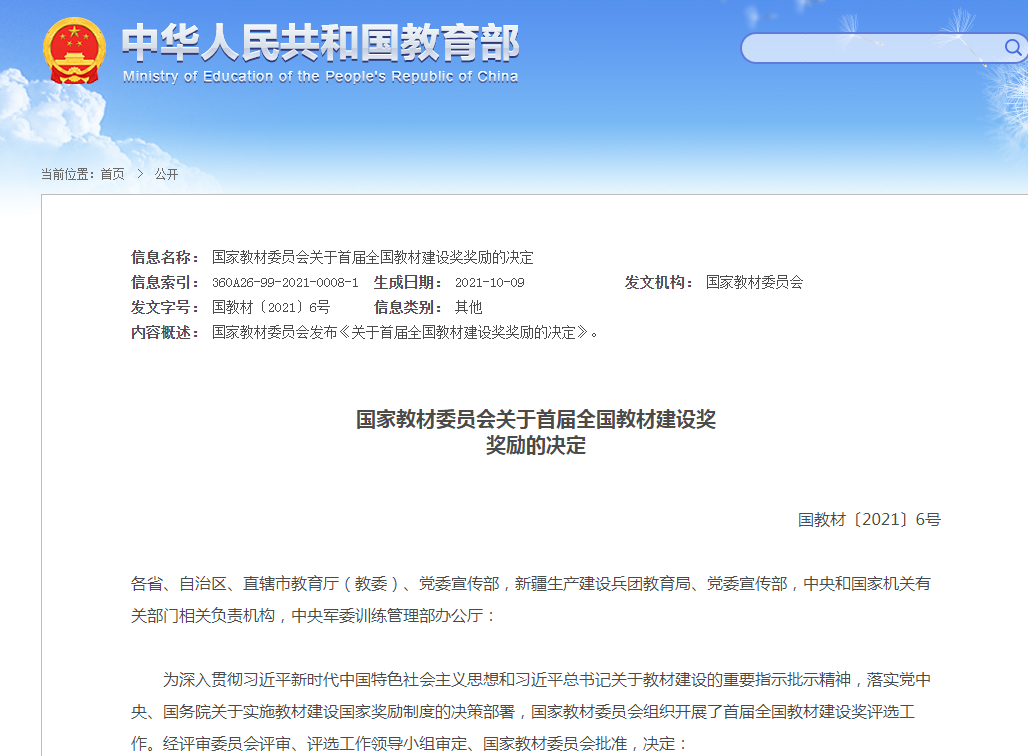1028x756 pixels.
Task: Click the 信息名称 label
Action: coord(165,257)
